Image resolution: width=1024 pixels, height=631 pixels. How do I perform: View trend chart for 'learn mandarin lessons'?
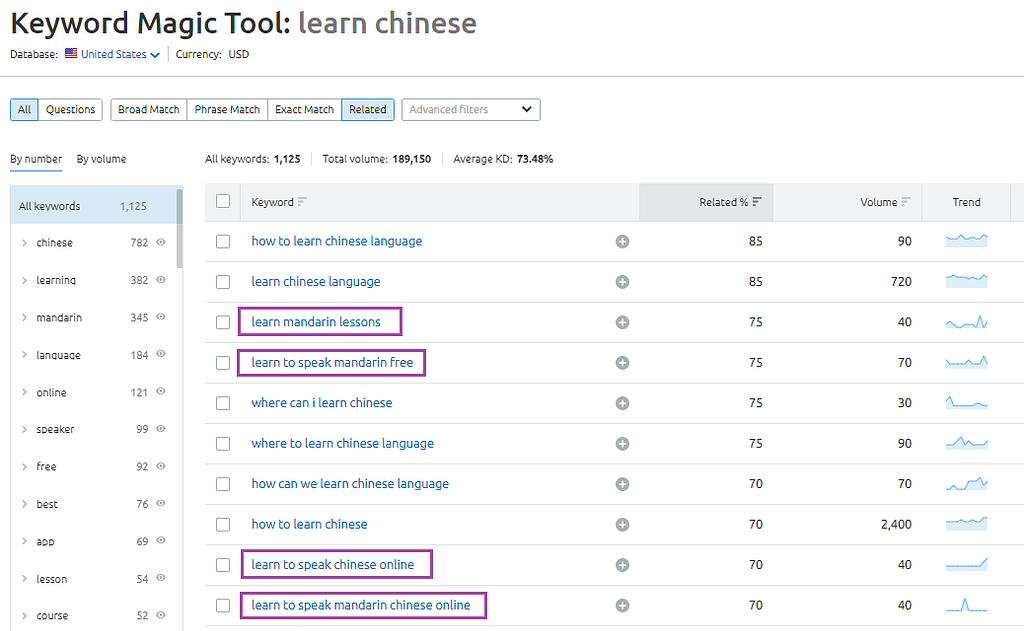967,322
